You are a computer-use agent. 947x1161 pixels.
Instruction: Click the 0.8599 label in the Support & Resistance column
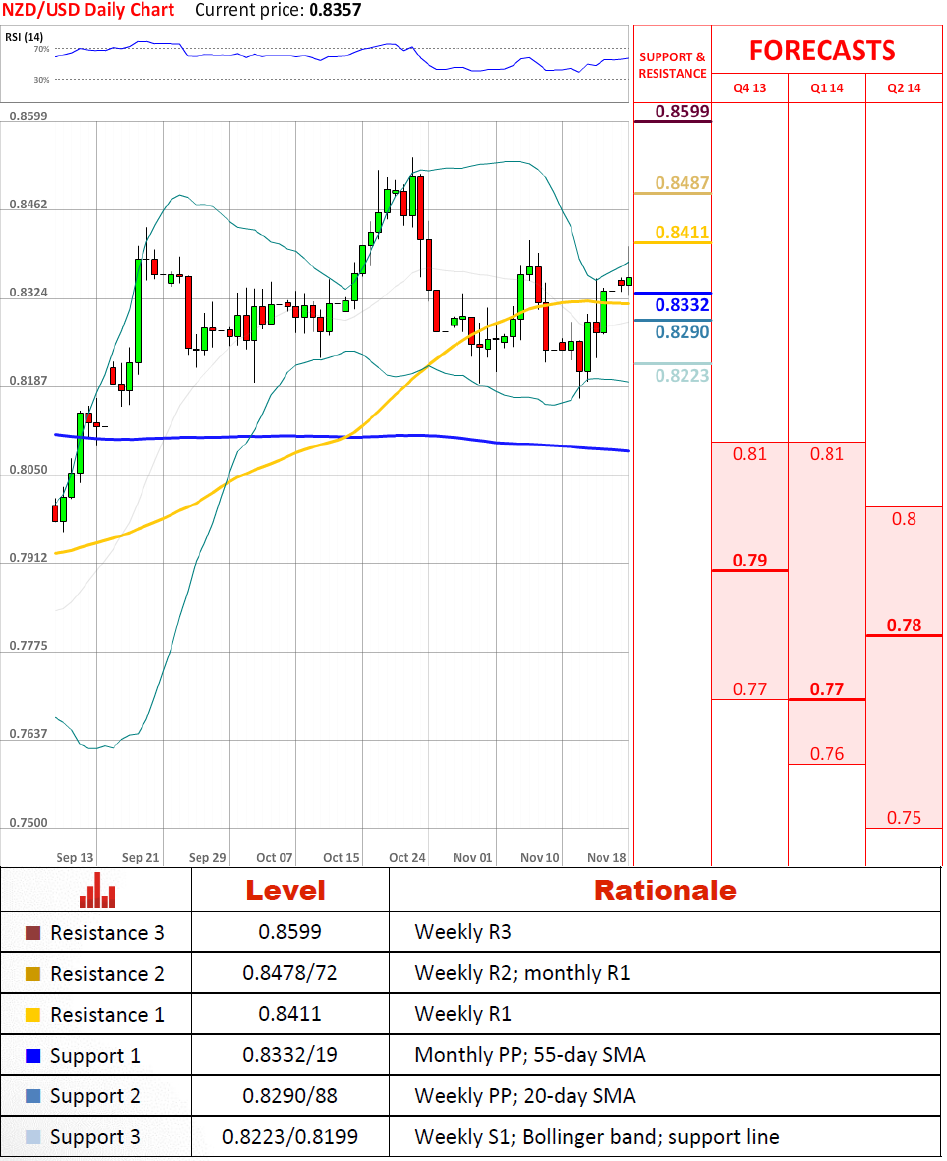[x=682, y=111]
